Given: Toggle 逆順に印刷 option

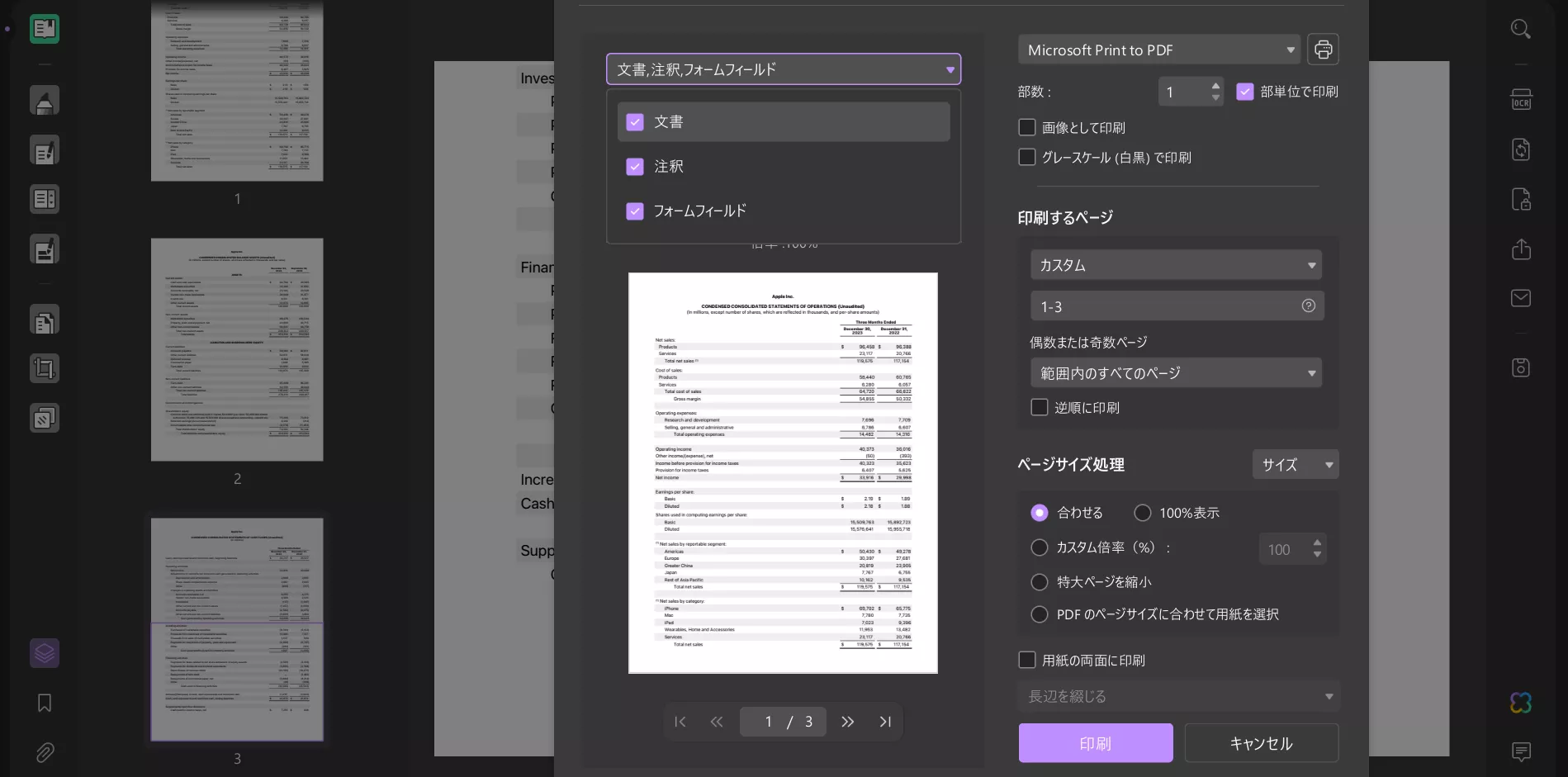Looking at the screenshot, I should (x=1040, y=407).
